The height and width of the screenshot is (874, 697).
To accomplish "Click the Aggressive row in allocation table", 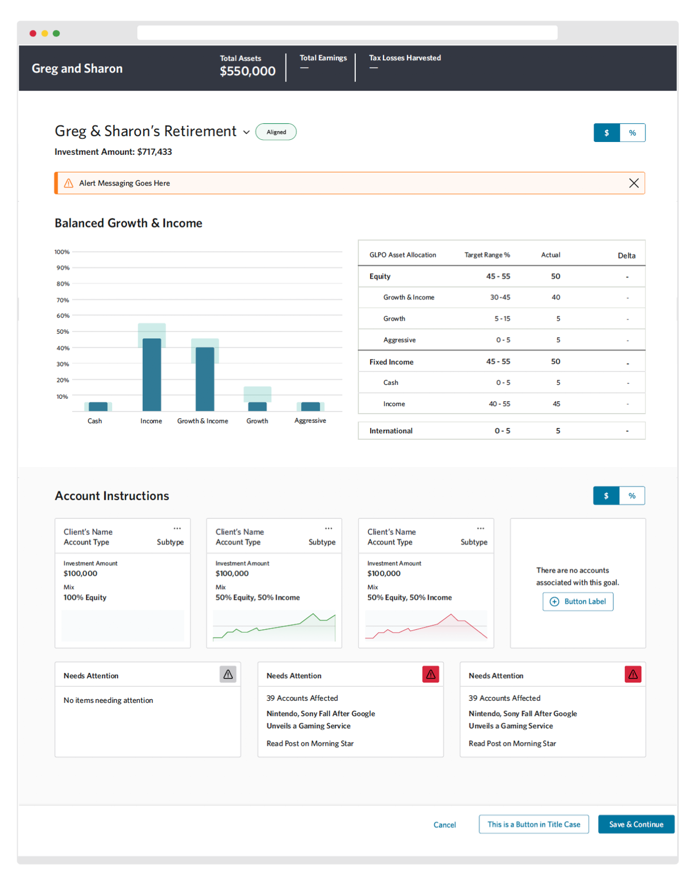I will (501, 339).
